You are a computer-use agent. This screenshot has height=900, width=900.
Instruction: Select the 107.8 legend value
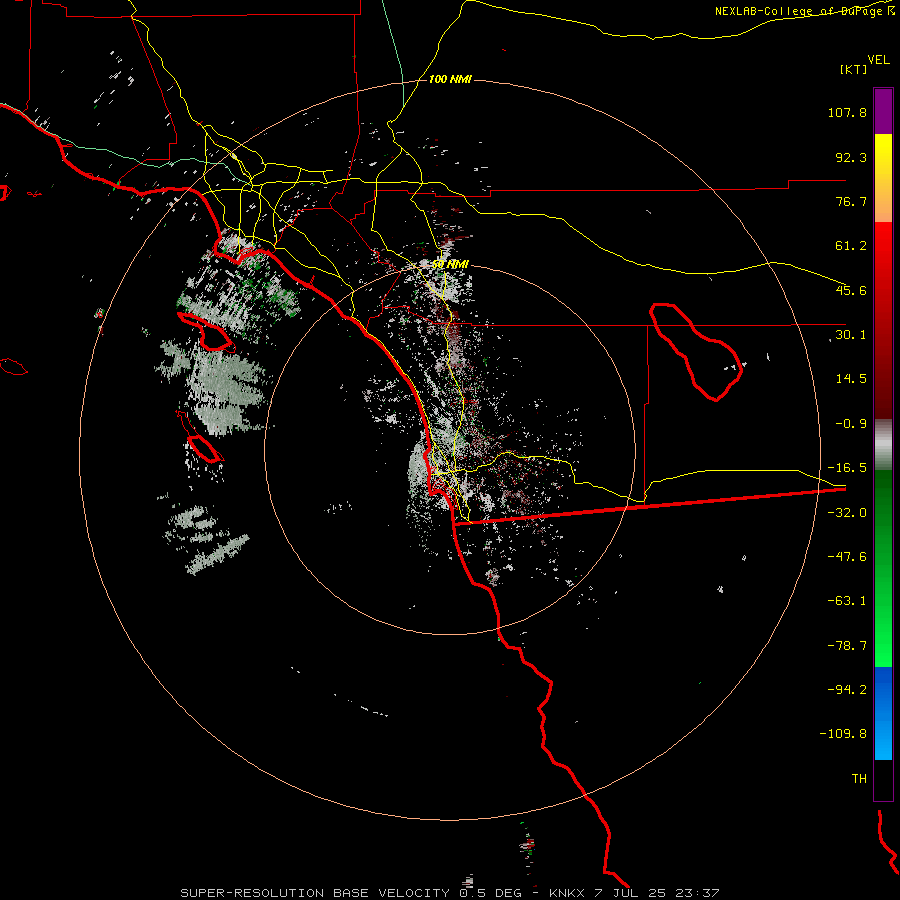point(847,112)
